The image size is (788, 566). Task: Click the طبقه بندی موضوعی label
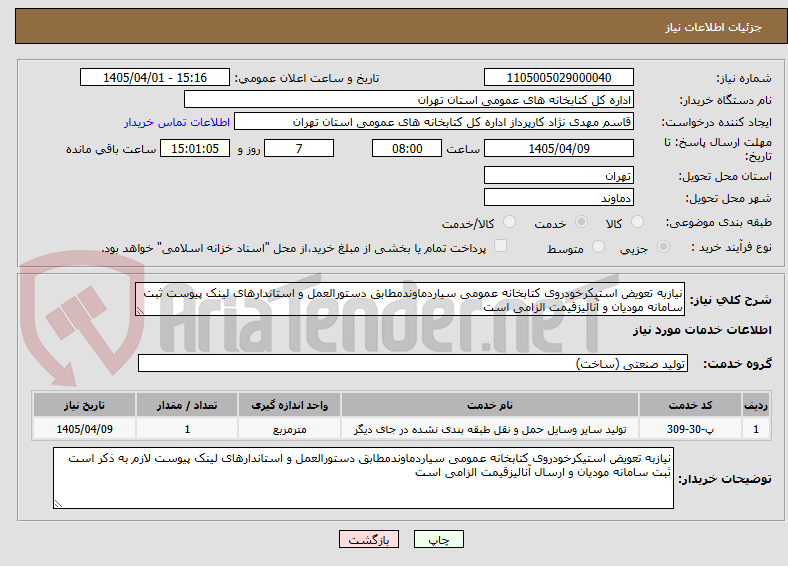719,222
